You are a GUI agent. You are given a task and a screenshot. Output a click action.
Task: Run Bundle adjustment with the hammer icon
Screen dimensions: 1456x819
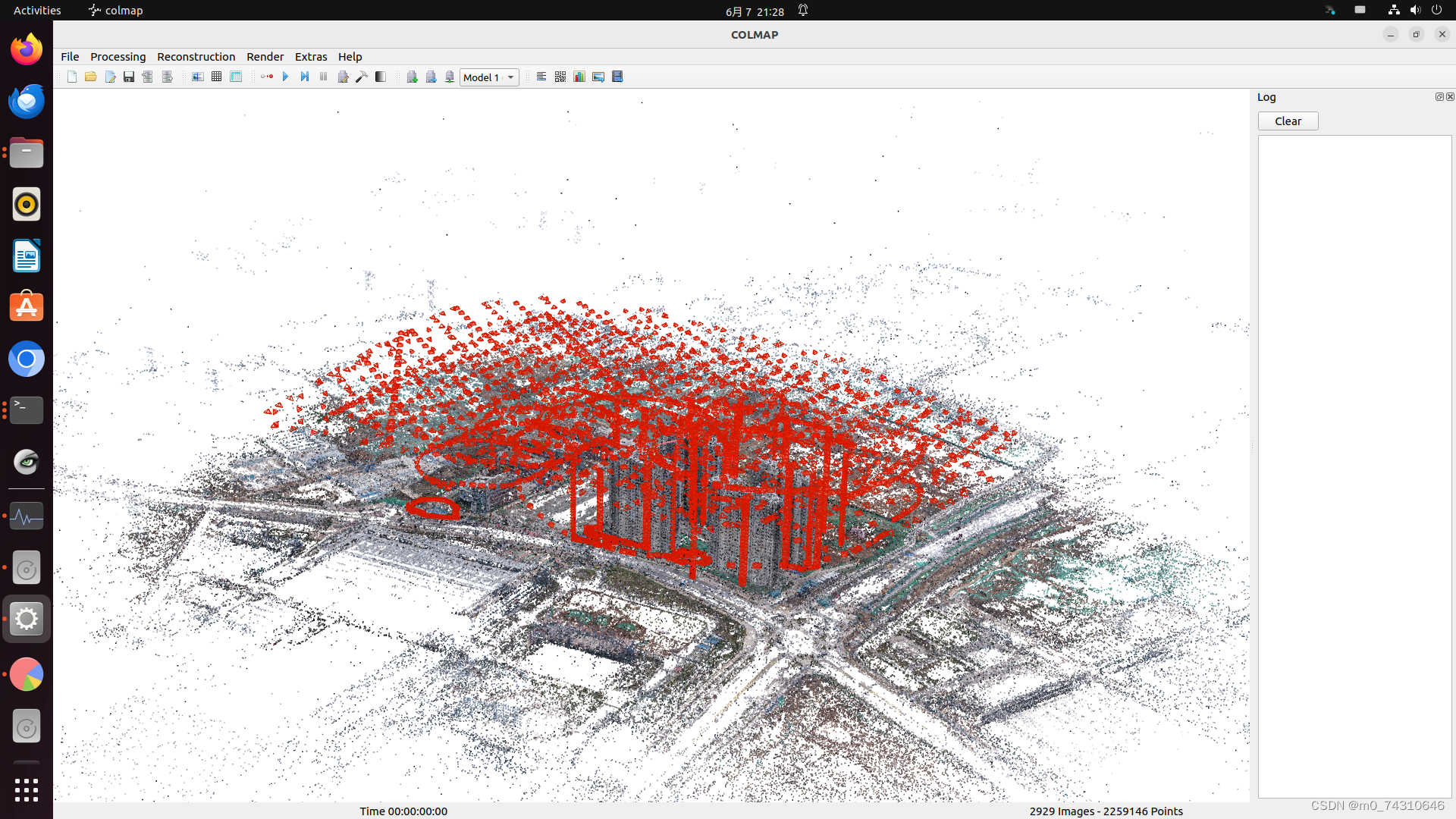362,77
